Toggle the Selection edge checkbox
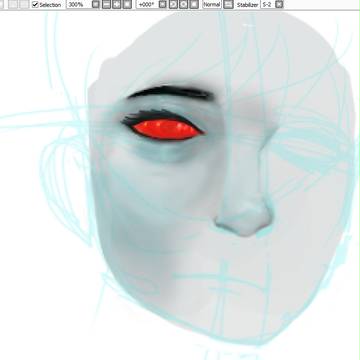Image resolution: width=360 pixels, height=360 pixels. tap(35, 5)
